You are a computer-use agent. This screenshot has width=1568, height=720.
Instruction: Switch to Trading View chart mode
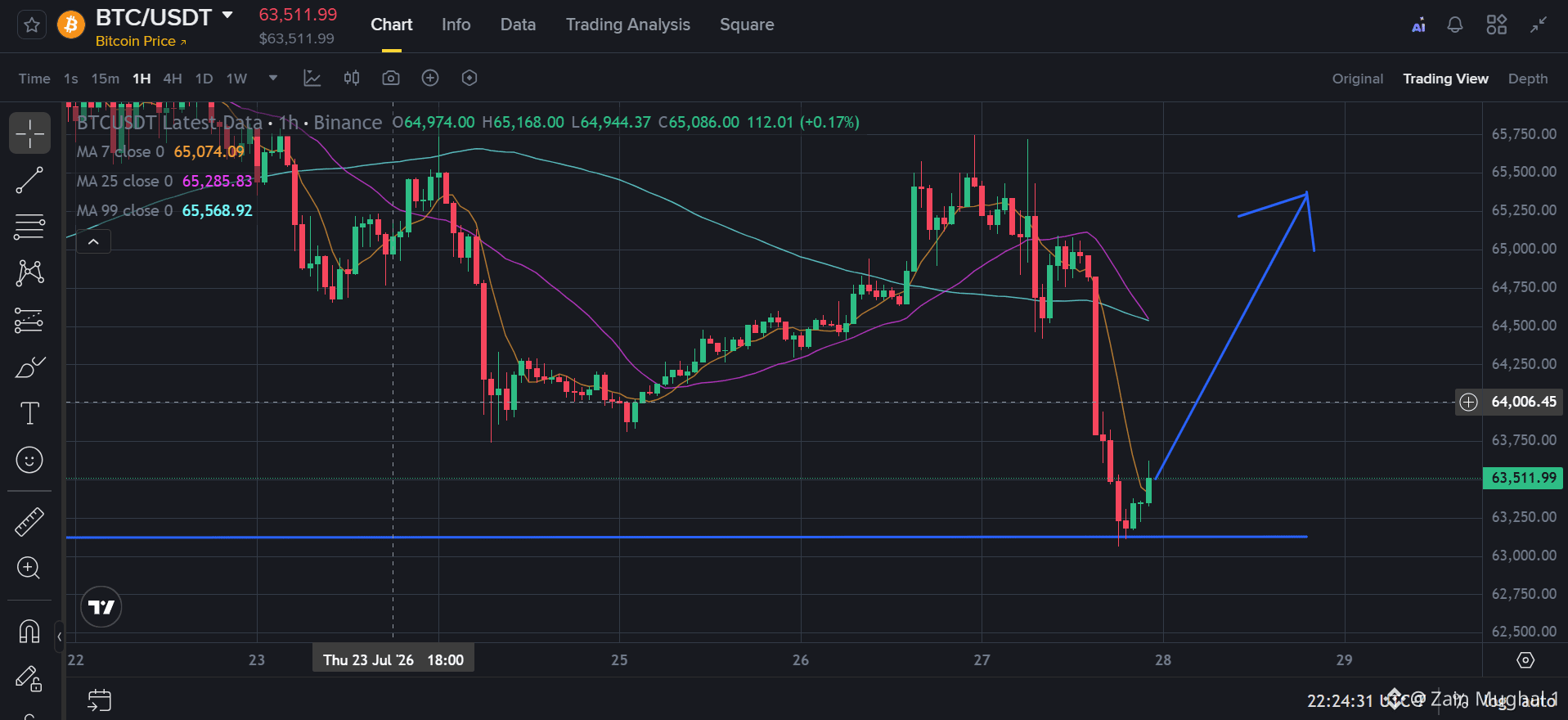click(x=1445, y=79)
